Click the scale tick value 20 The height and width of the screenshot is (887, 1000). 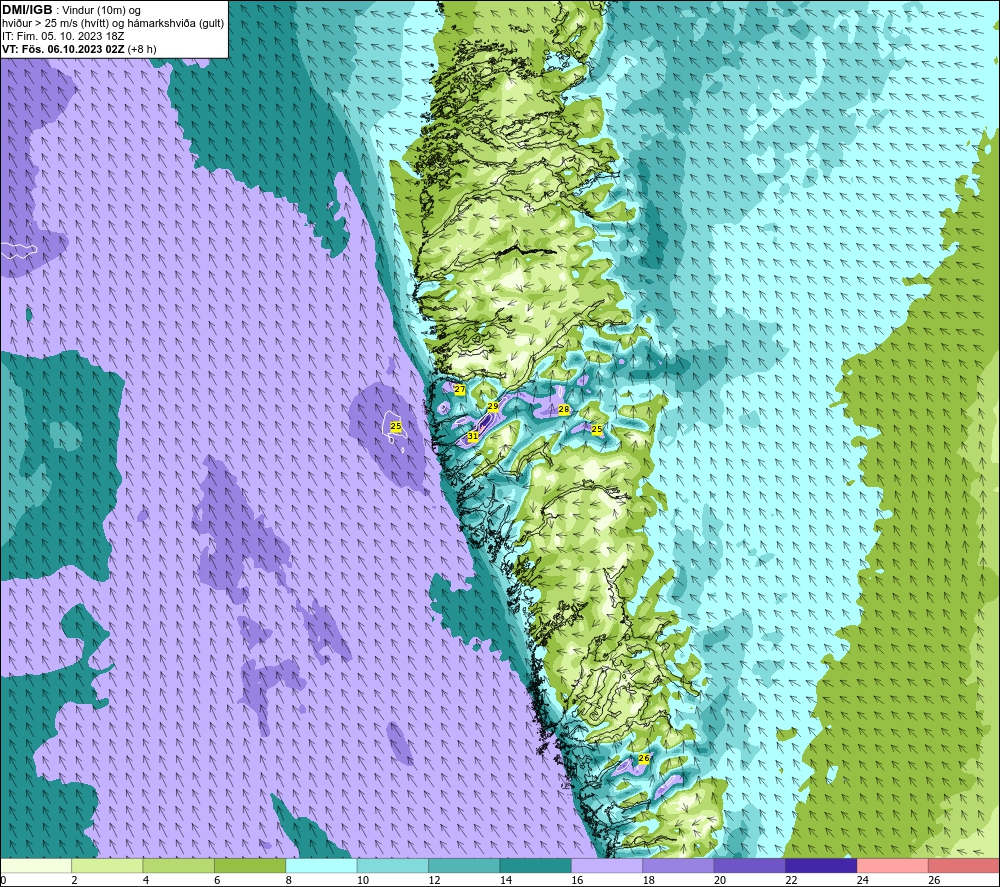coord(719,880)
